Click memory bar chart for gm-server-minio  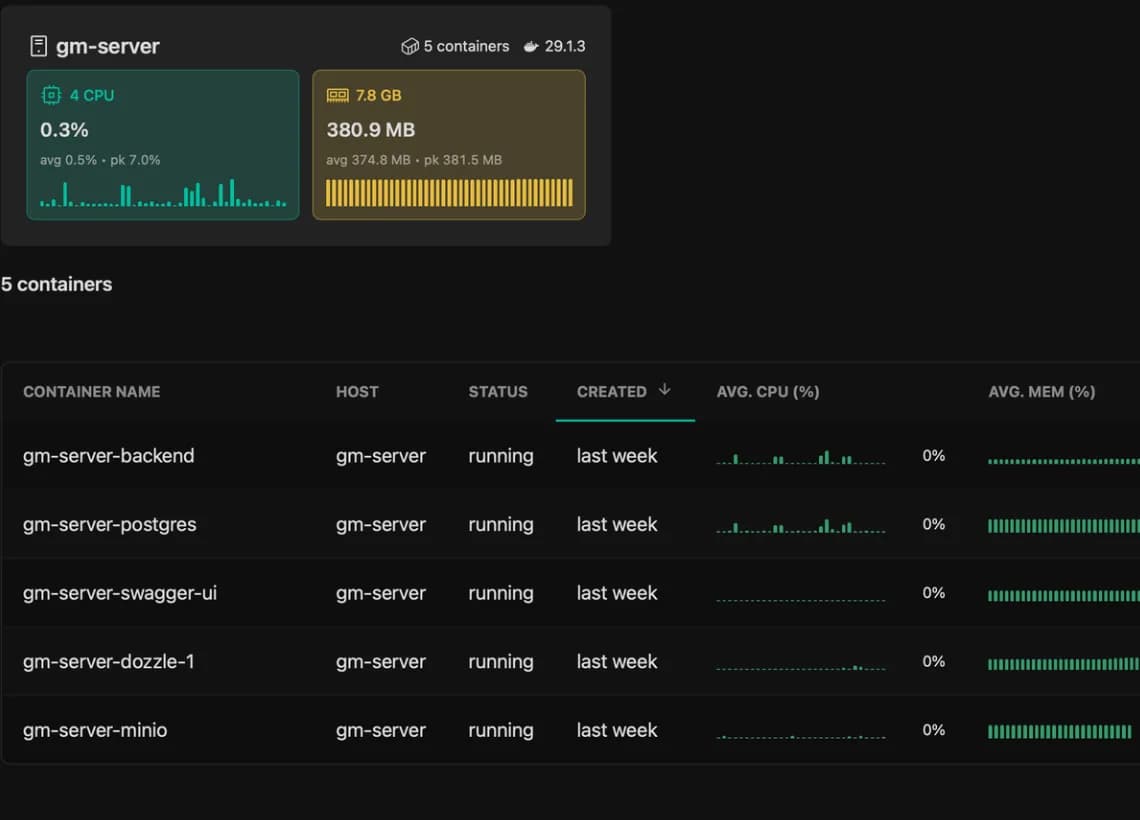click(x=1059, y=732)
